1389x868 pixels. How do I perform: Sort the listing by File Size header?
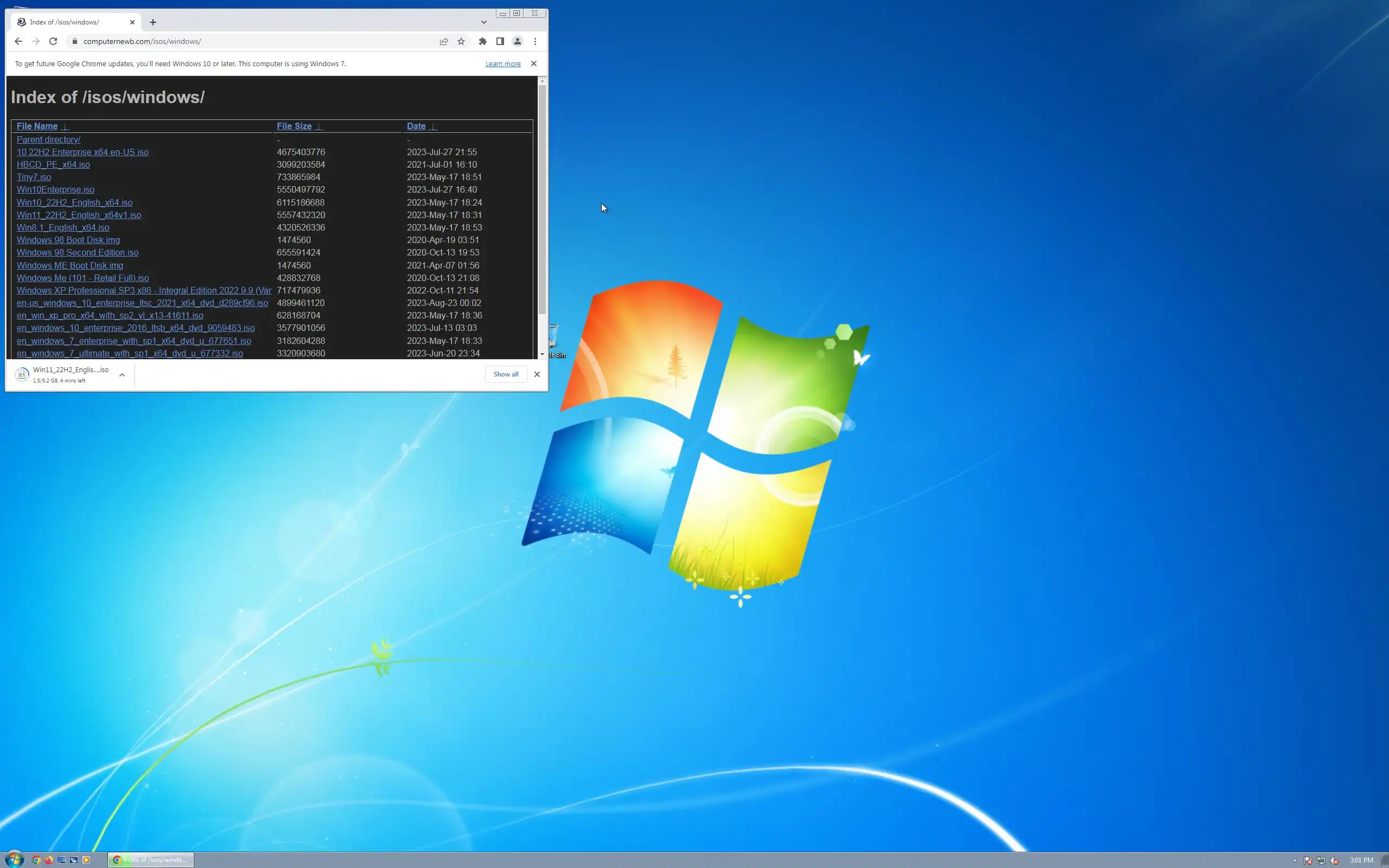pos(294,126)
